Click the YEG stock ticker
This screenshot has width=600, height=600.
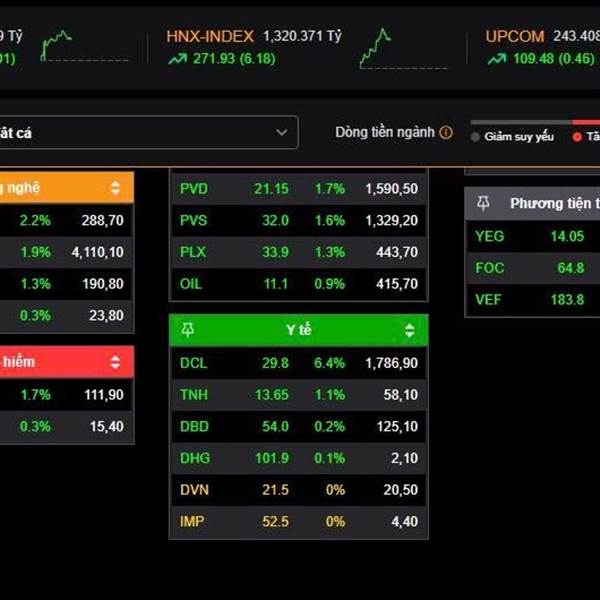click(490, 236)
